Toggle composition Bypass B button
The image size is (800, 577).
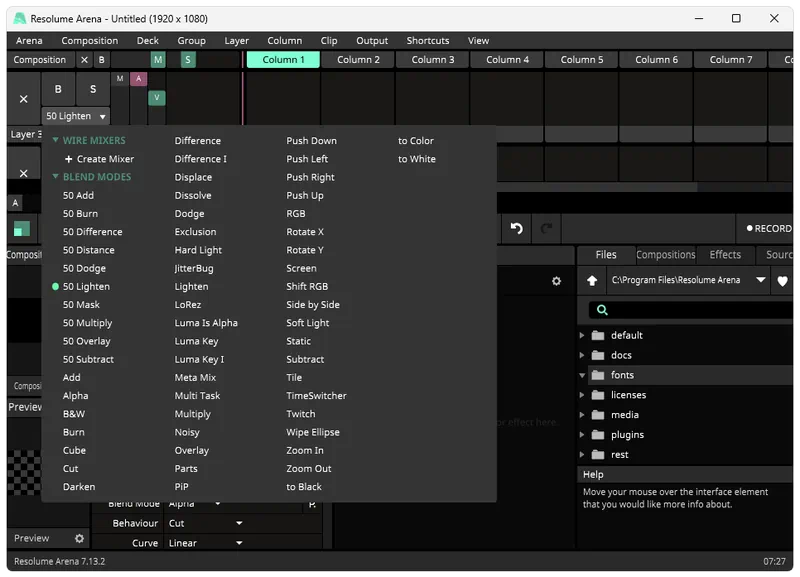click(x=102, y=60)
